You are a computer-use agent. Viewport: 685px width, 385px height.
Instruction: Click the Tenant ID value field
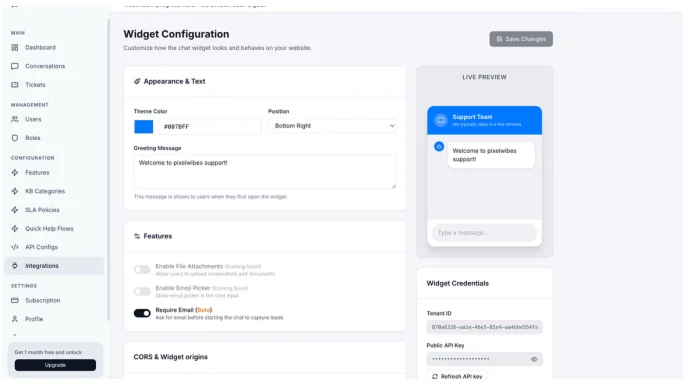point(484,327)
